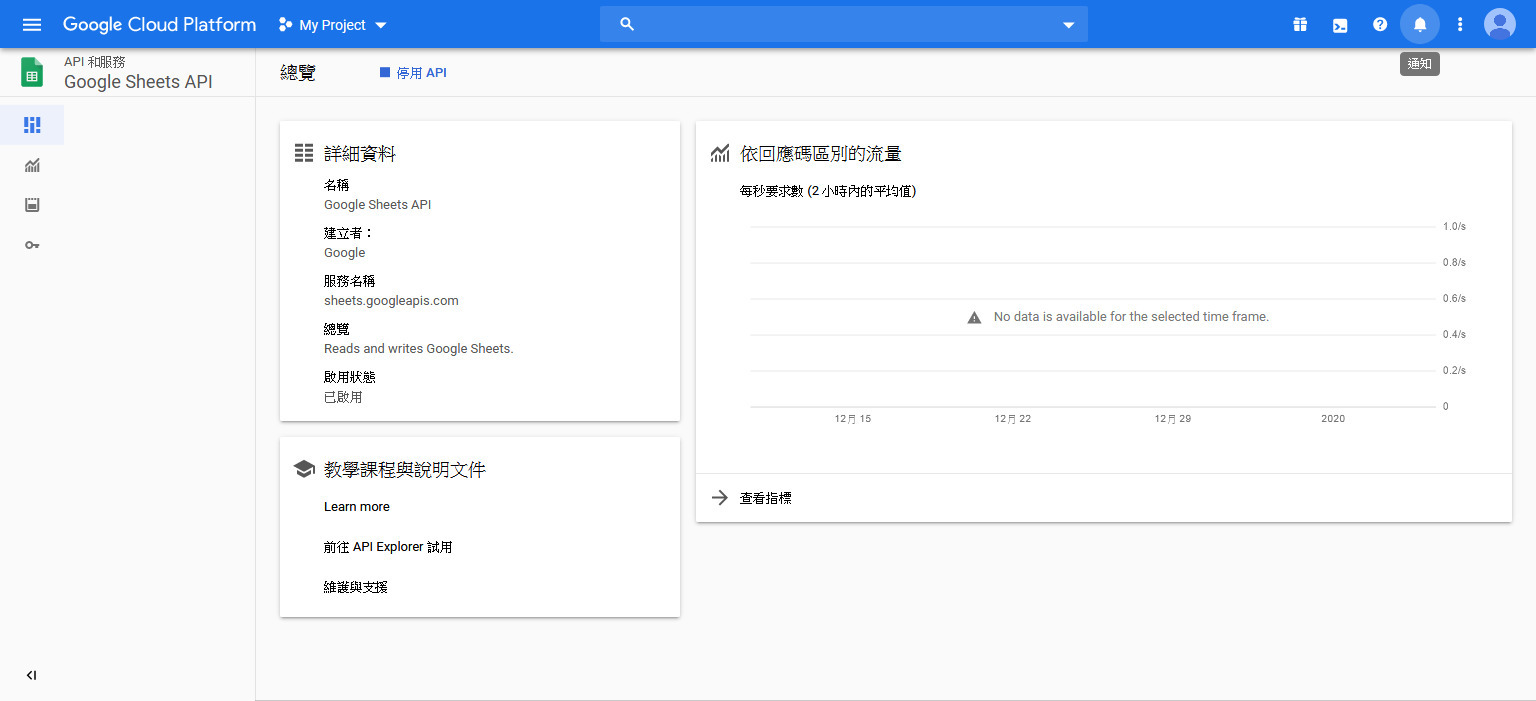This screenshot has width=1536, height=701.
Task: Open 前往 API Explorer 試用 link
Action: coord(388,547)
